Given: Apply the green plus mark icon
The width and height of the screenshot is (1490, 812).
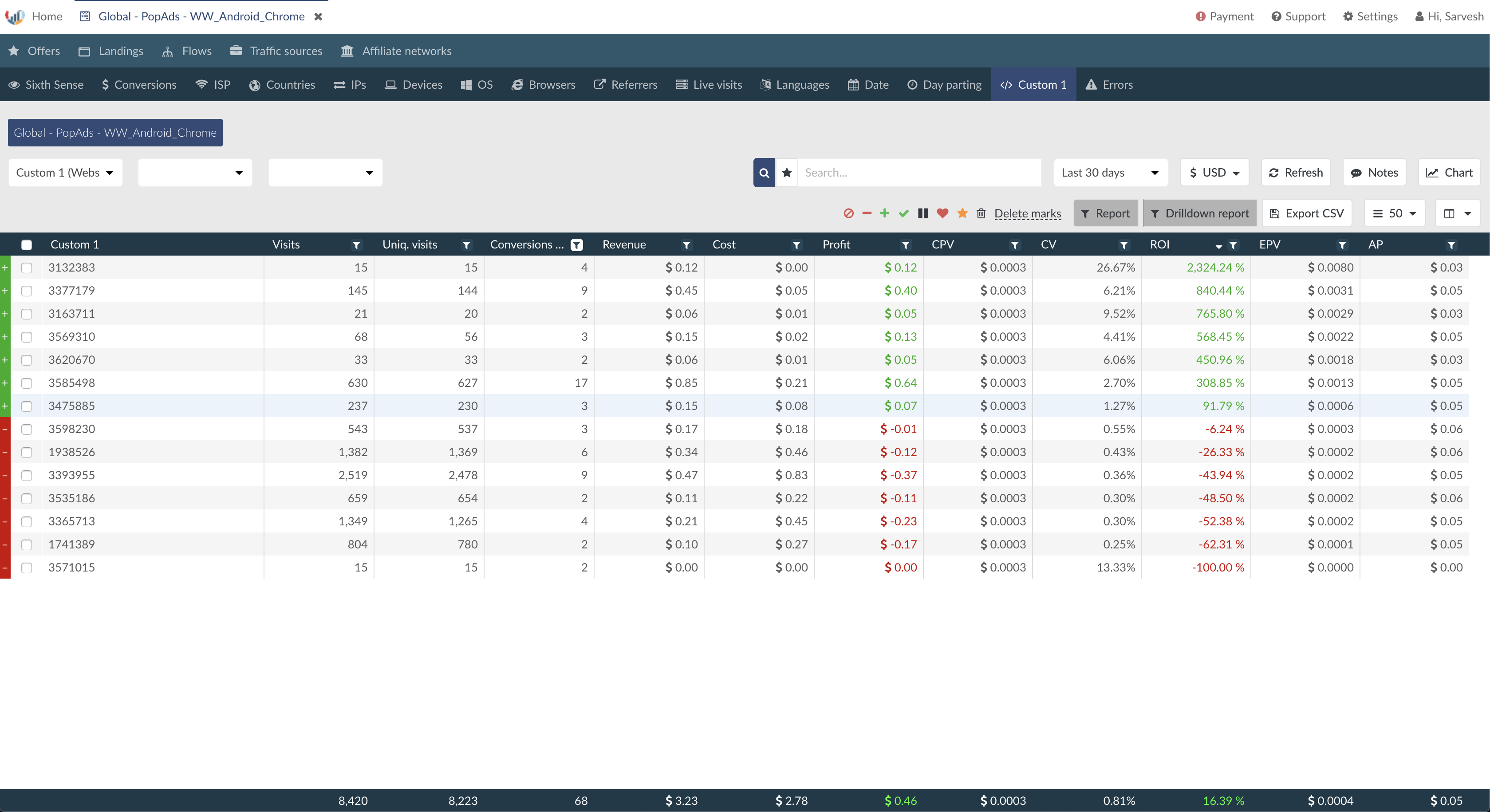Looking at the screenshot, I should pos(884,213).
